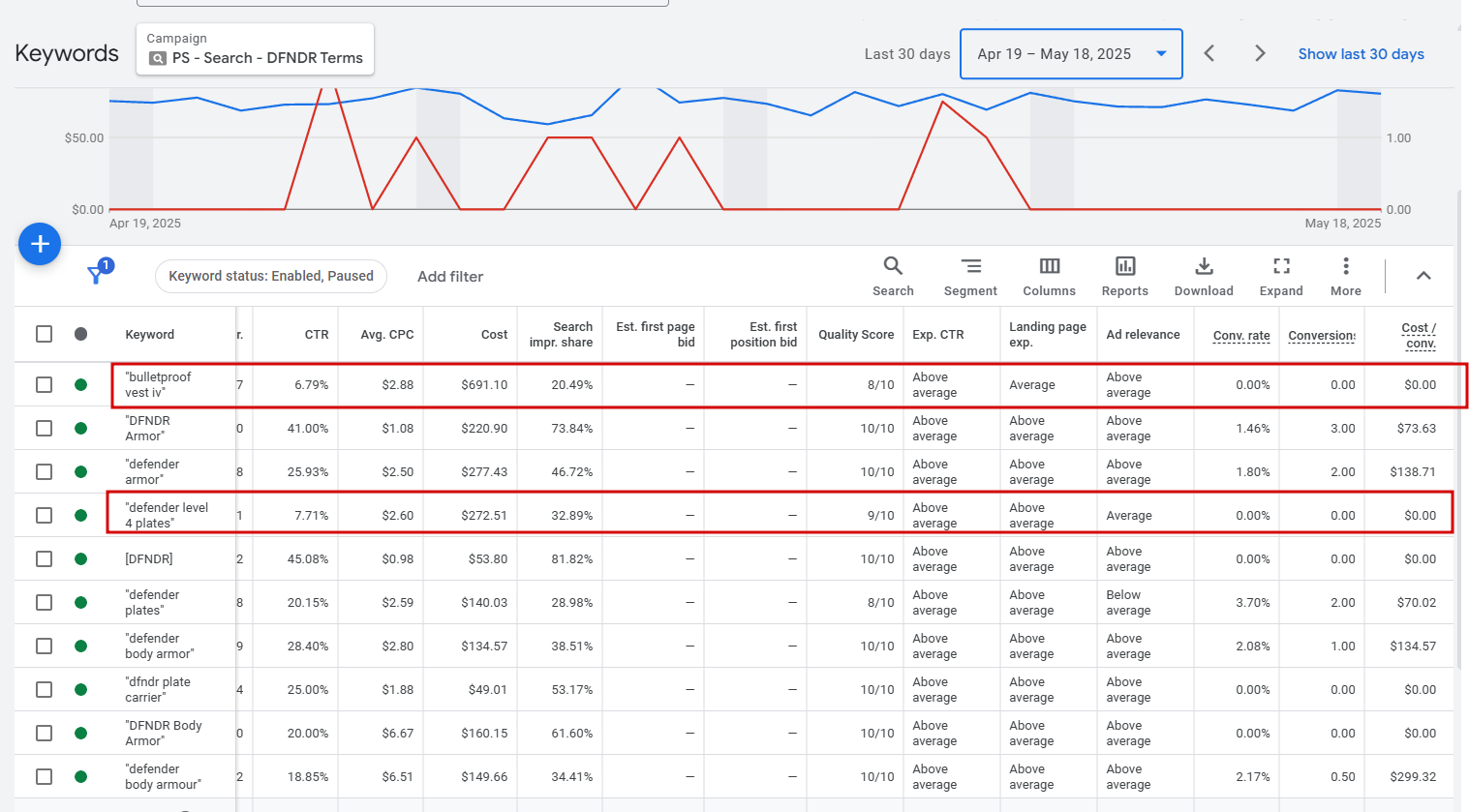The height and width of the screenshot is (812, 1469).
Task: Click the campaign search icon in chip
Action: [158, 58]
